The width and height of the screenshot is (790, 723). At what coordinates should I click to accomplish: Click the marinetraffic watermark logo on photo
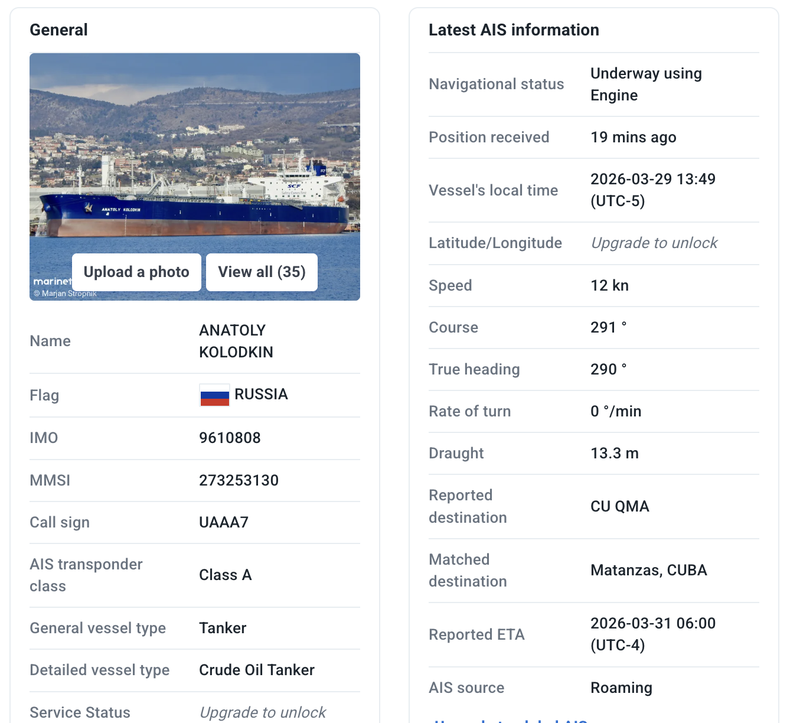pyautogui.click(x=52, y=281)
